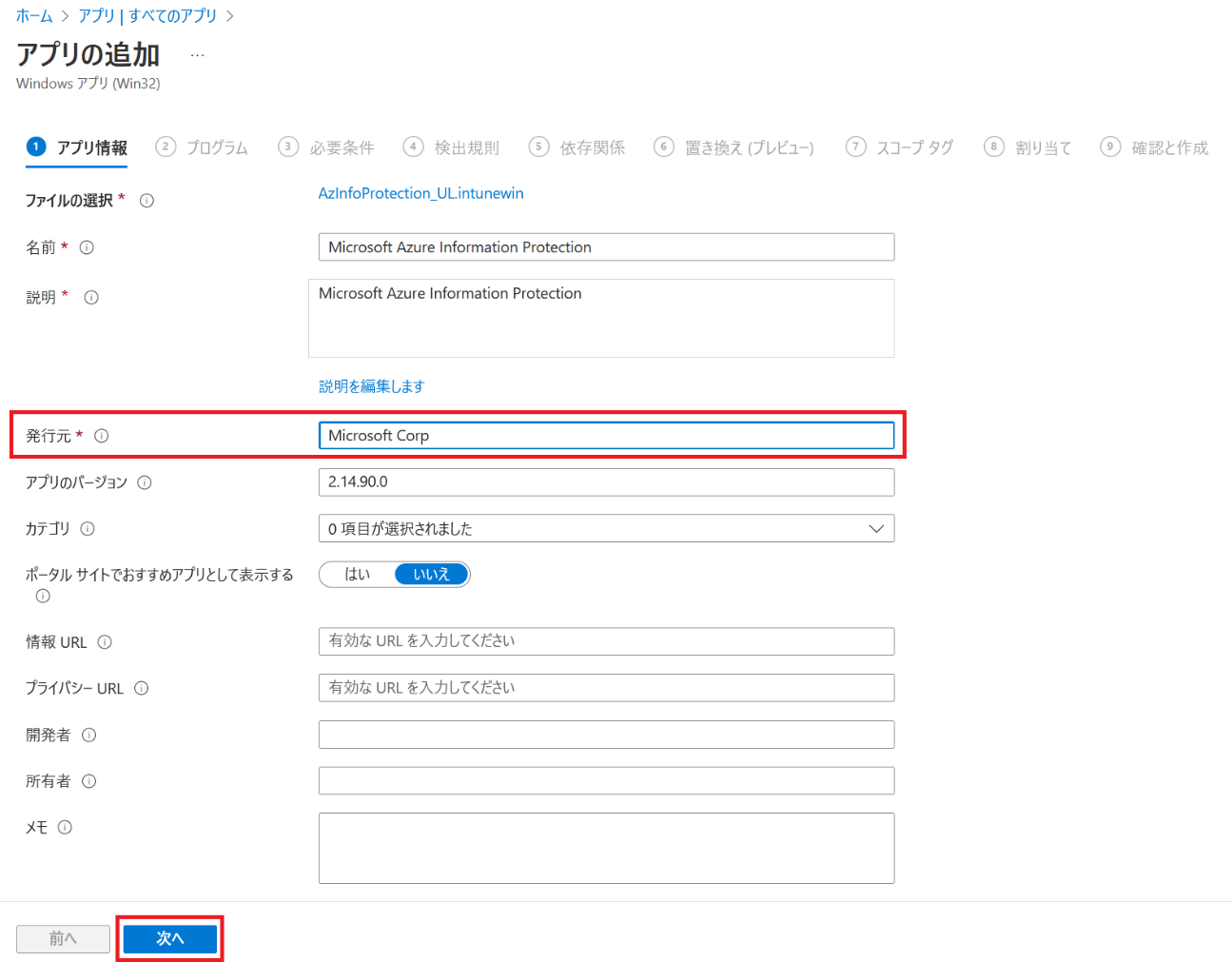Click info icon beside 説明 label
1232x962 pixels.
coord(91,297)
